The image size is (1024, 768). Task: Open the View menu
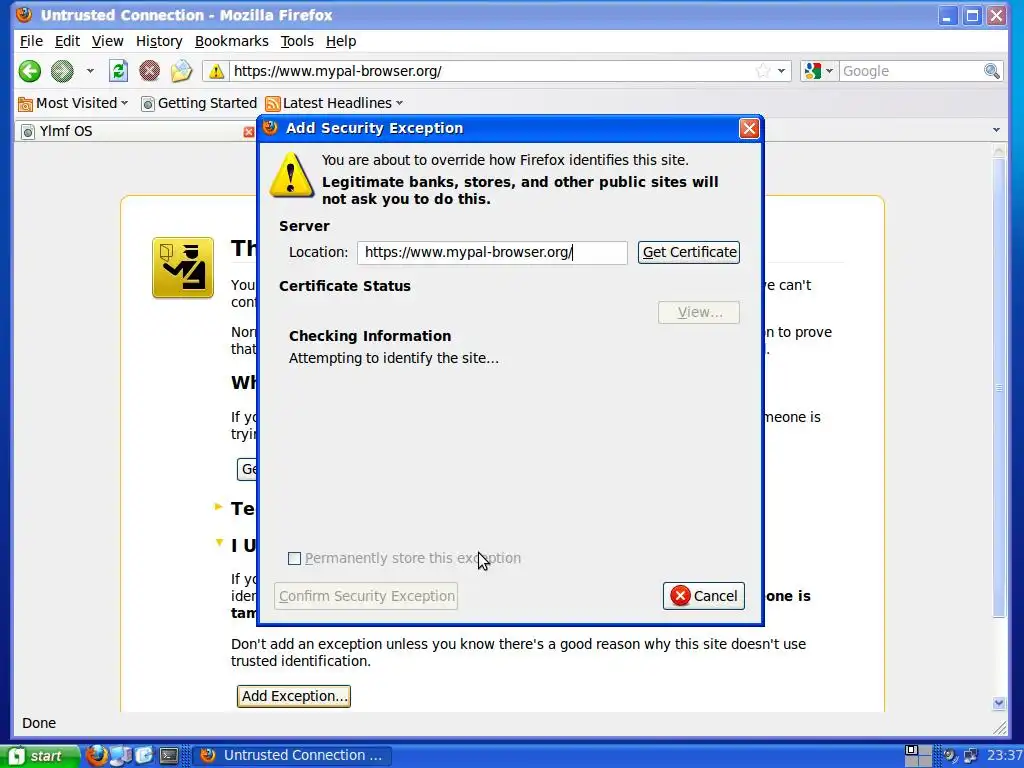(107, 41)
